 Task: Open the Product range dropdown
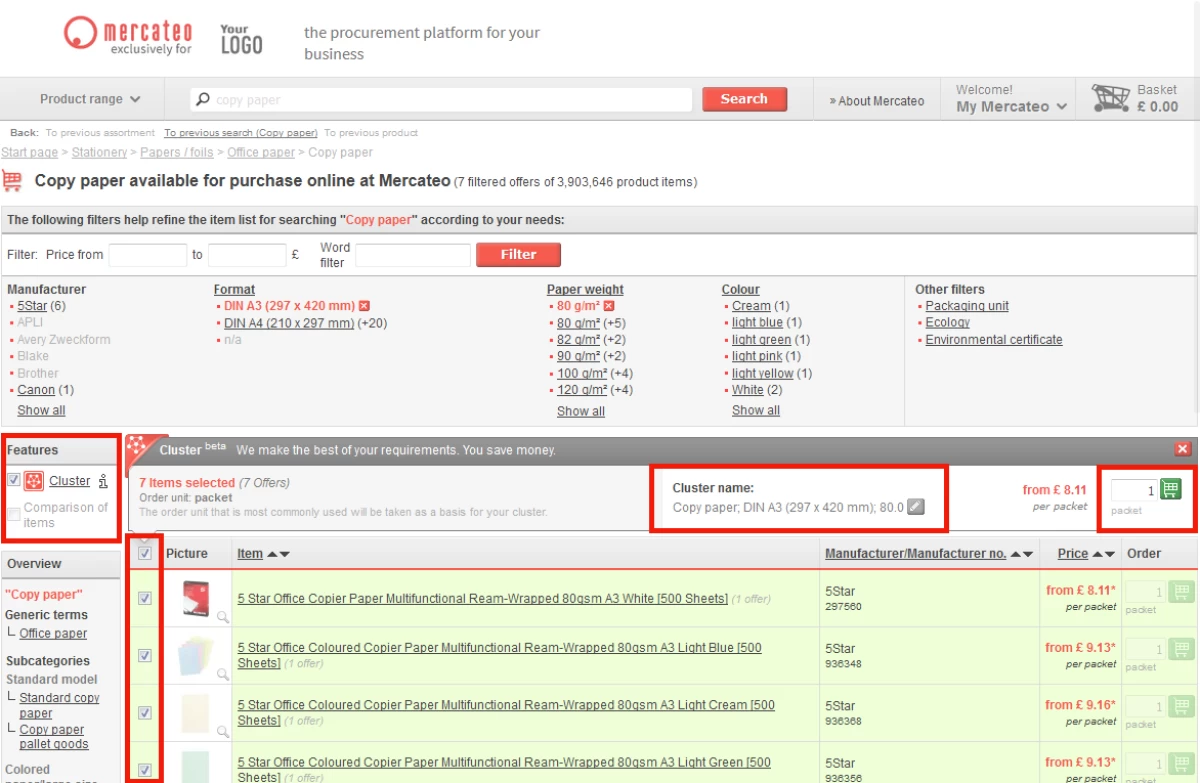(x=90, y=99)
